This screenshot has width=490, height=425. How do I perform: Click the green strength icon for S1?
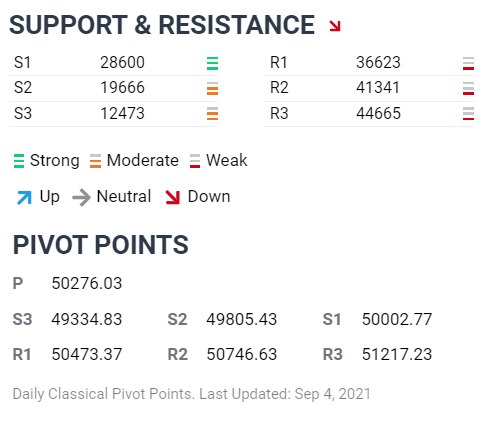(212, 63)
